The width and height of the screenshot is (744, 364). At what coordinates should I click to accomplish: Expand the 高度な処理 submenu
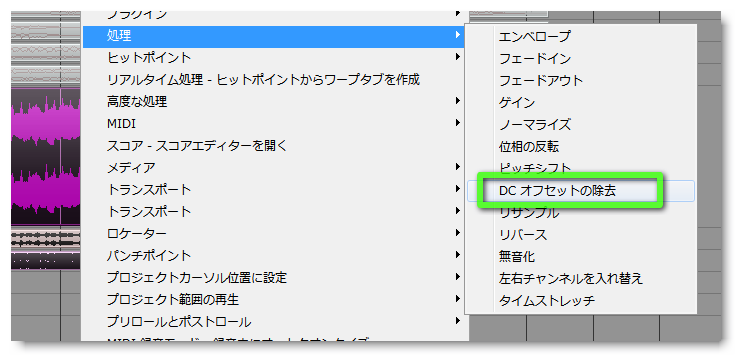point(275,101)
